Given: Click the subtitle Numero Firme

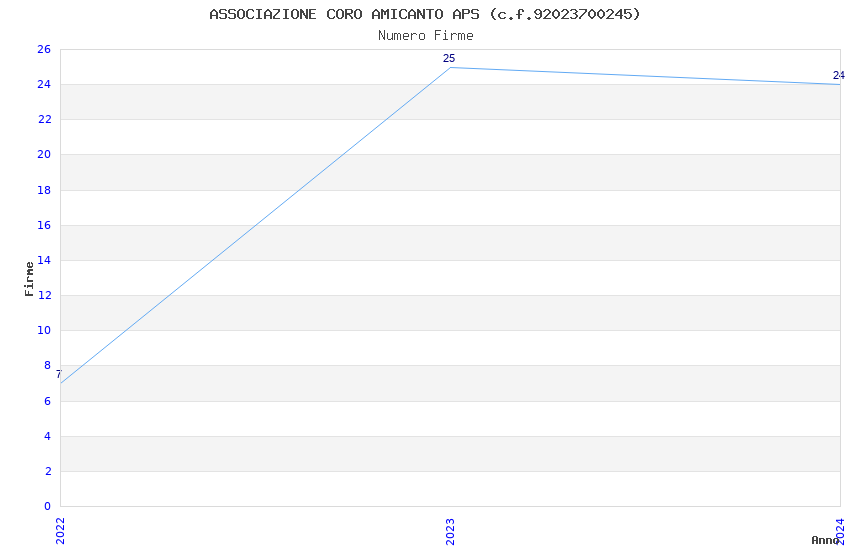Looking at the screenshot, I should tap(426, 36).
